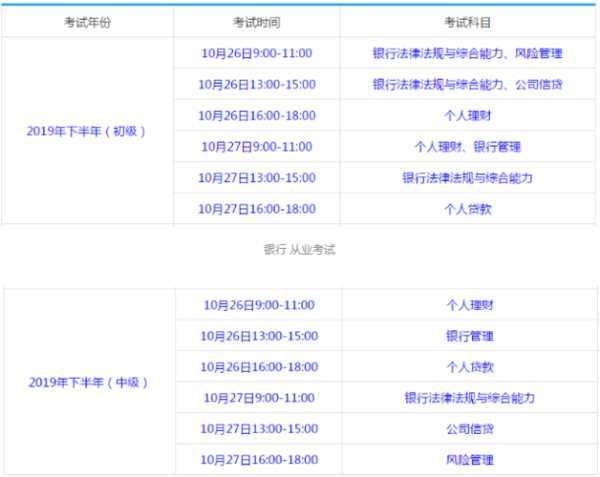This screenshot has width=600, height=477.
Task: Open the 公司信贷 subject in 中级 table
Action: (468, 429)
